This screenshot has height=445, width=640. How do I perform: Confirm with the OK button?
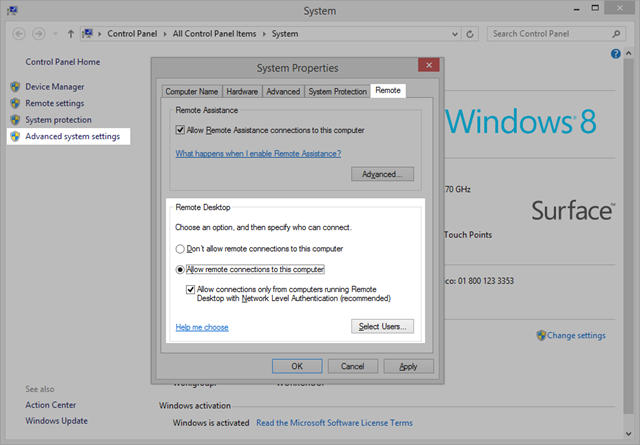tap(297, 366)
